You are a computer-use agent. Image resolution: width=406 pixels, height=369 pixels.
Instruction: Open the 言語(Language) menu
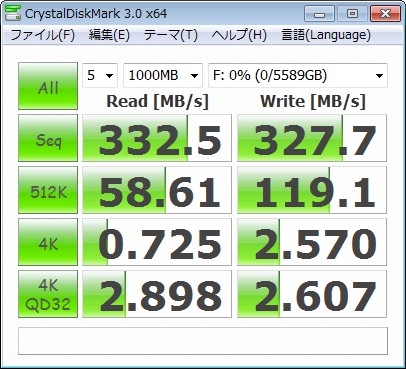326,35
